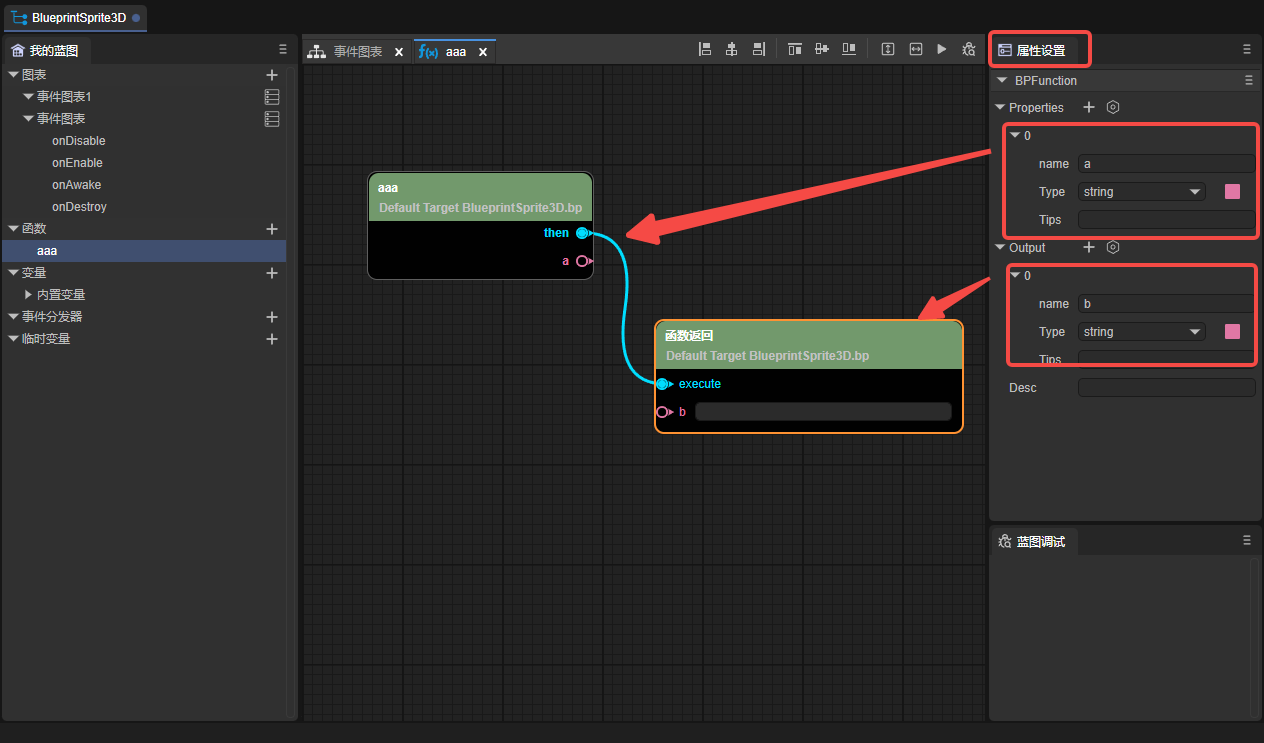Click the plus icon next to Properties

click(1090, 107)
